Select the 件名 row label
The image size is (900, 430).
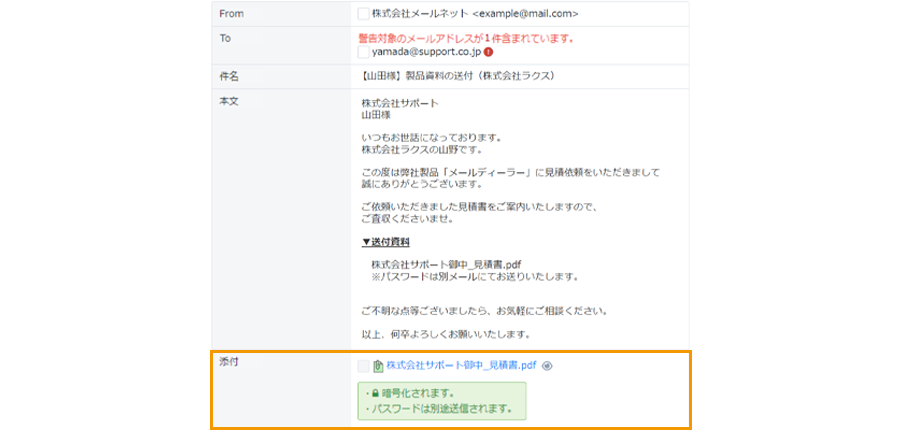[228, 76]
